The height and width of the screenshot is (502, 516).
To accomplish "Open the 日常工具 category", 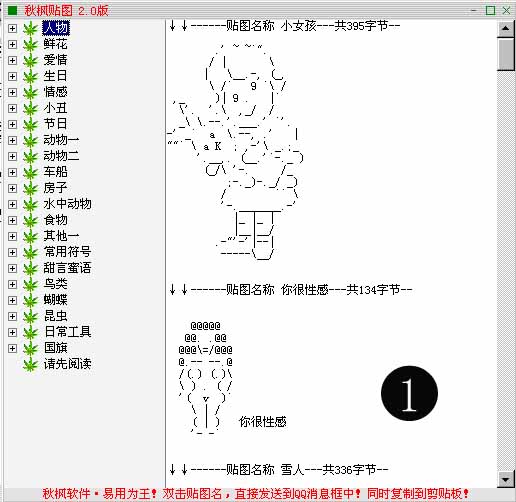I will pos(67,332).
